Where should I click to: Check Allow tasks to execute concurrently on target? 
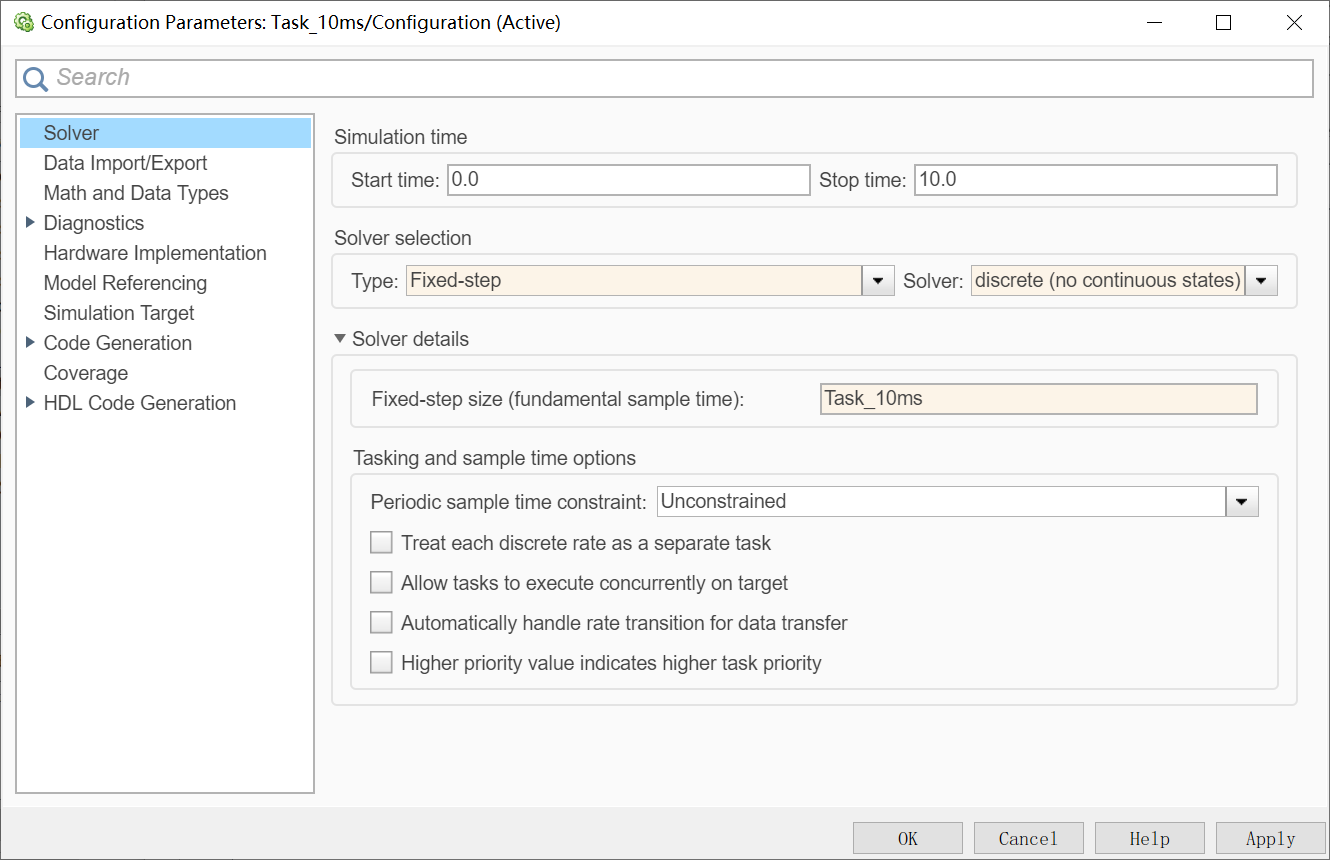point(381,583)
